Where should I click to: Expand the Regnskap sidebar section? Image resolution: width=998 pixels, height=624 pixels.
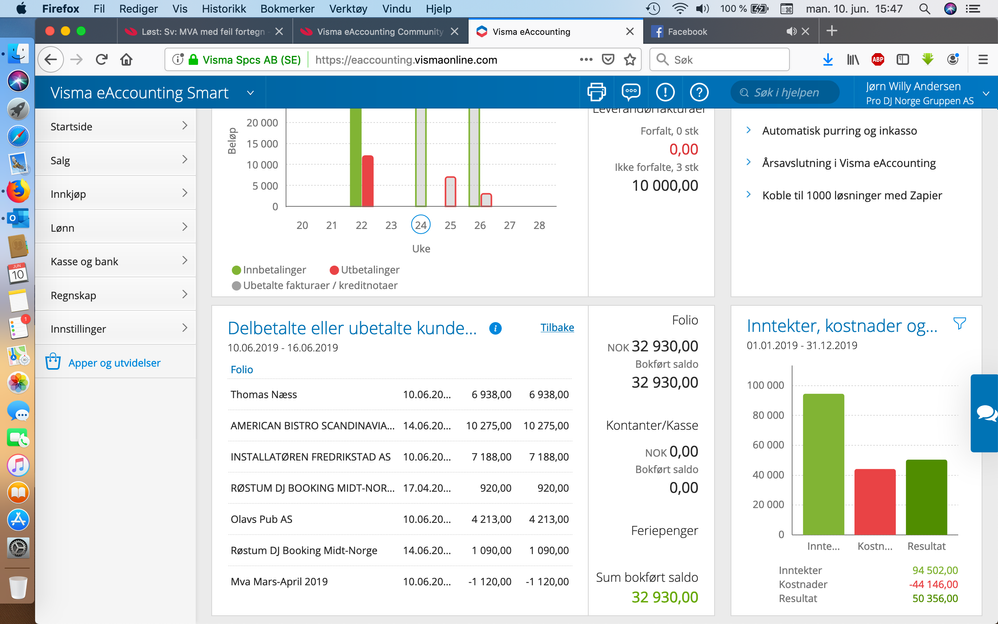[116, 295]
